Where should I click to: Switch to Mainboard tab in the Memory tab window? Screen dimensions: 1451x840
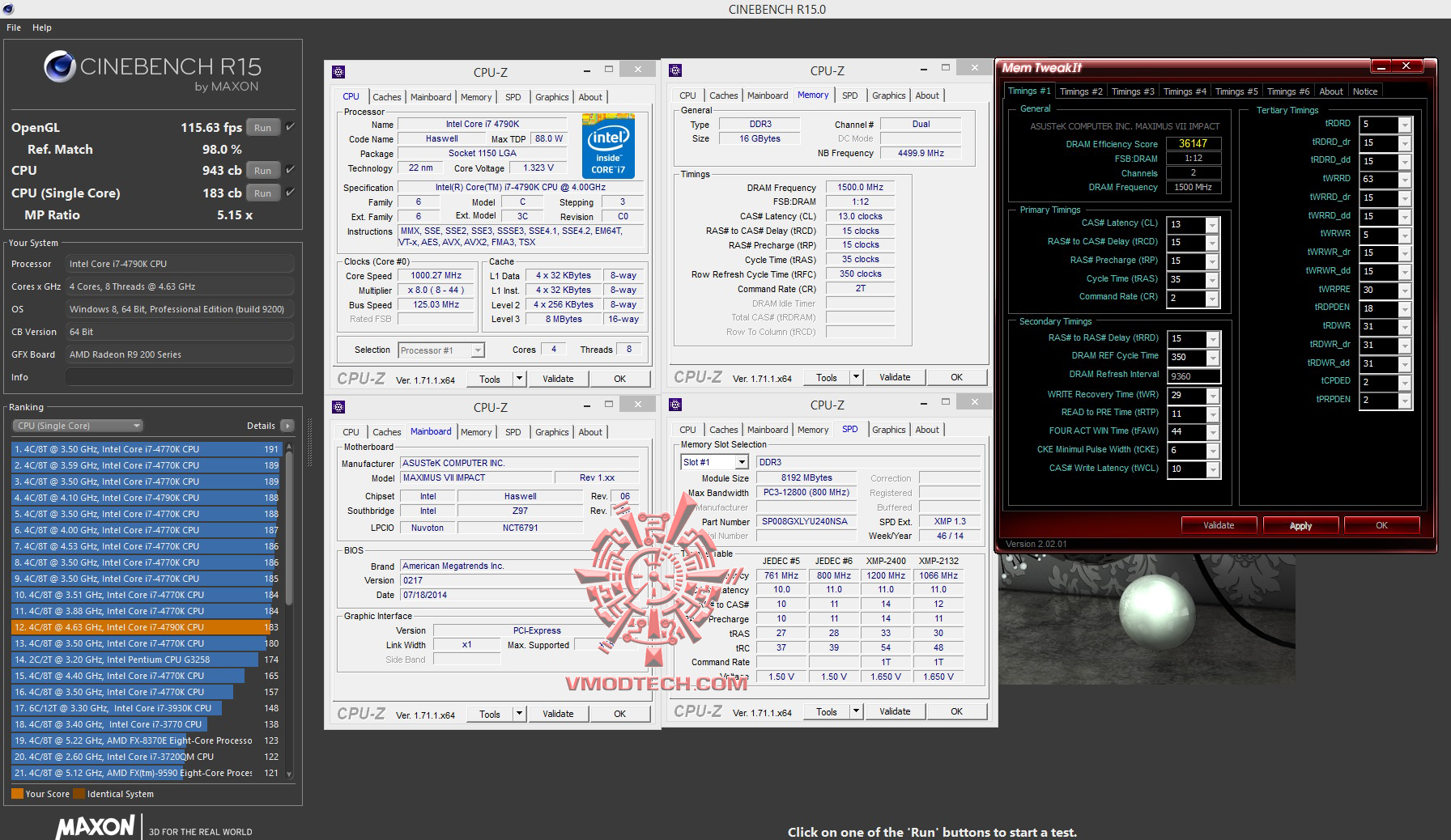click(768, 95)
